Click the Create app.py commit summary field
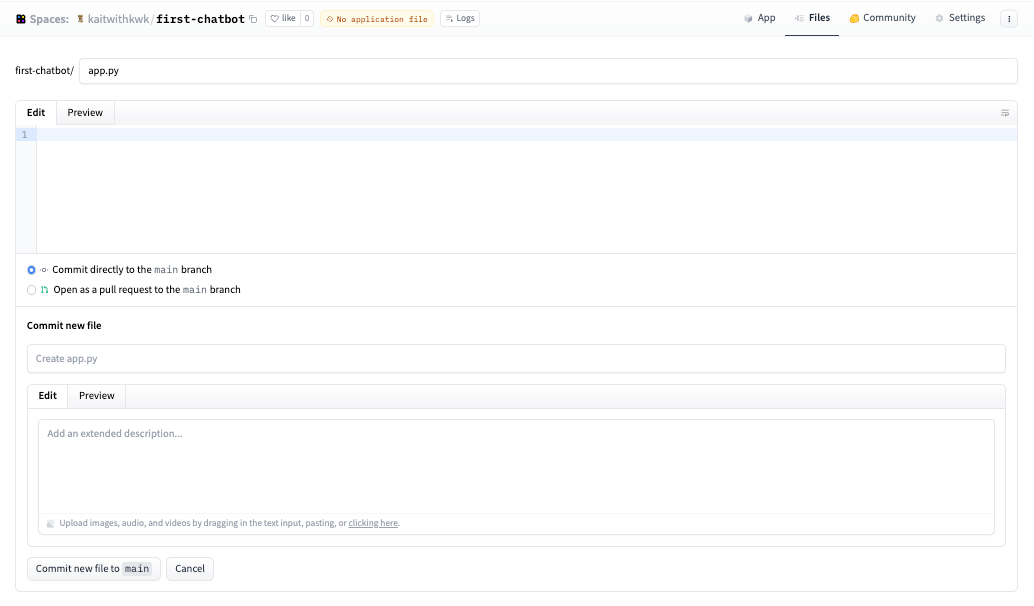 pos(516,359)
